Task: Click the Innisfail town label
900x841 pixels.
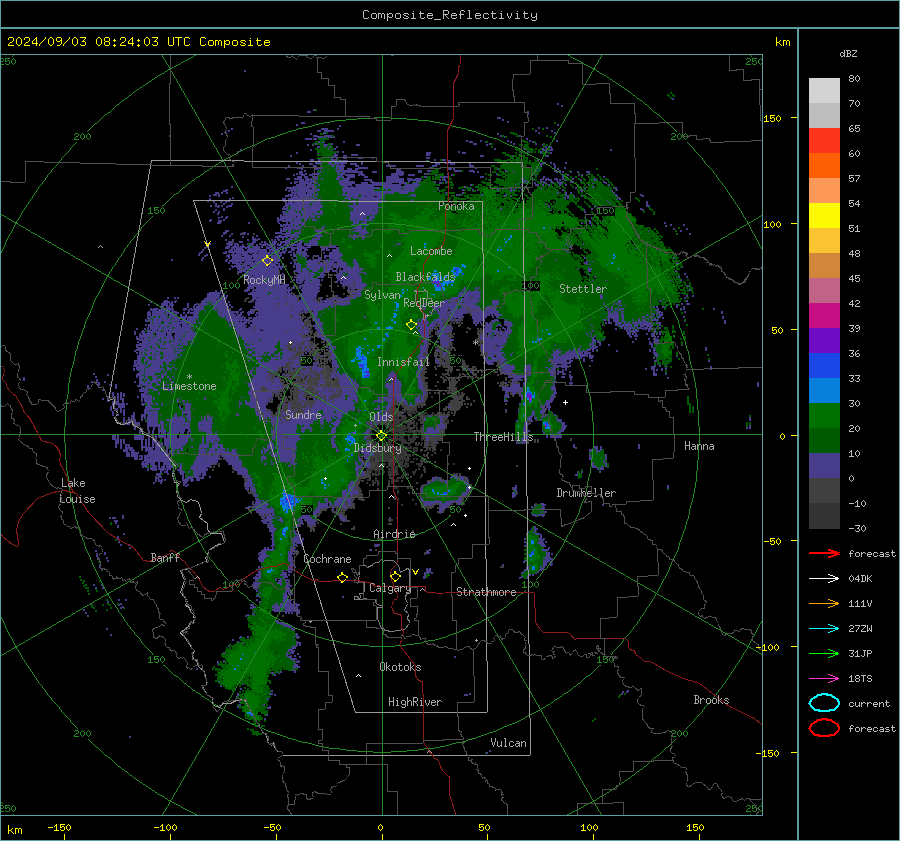Action: pyautogui.click(x=403, y=362)
